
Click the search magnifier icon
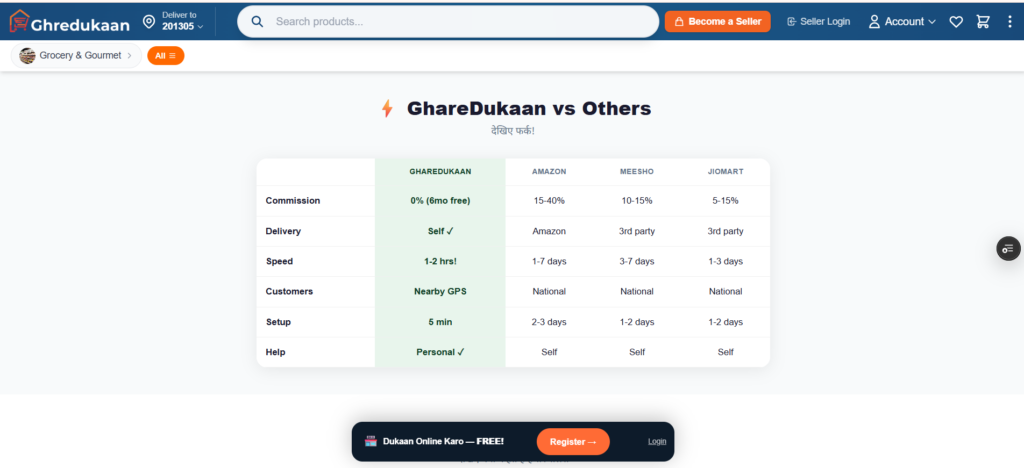(x=257, y=21)
